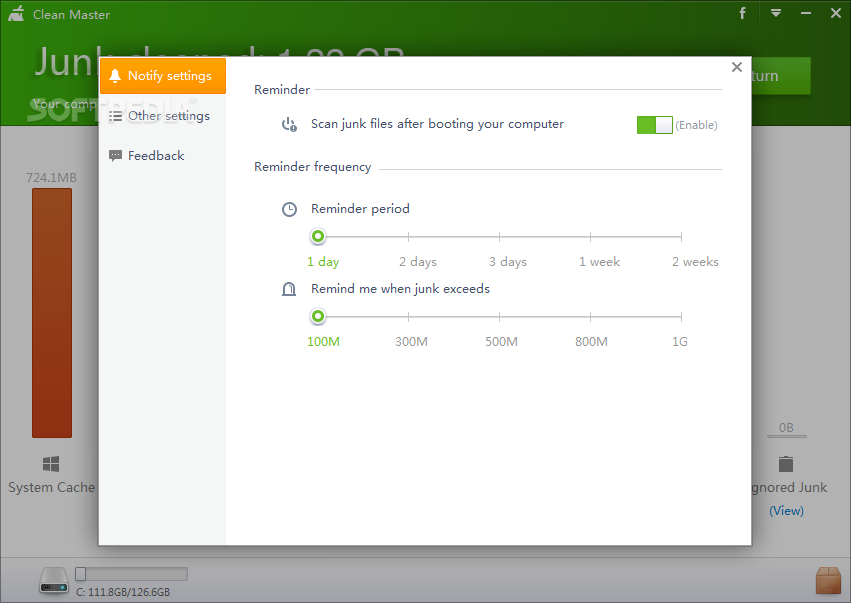Open the Feedback tab
The width and height of the screenshot is (851, 603).
[x=163, y=156]
